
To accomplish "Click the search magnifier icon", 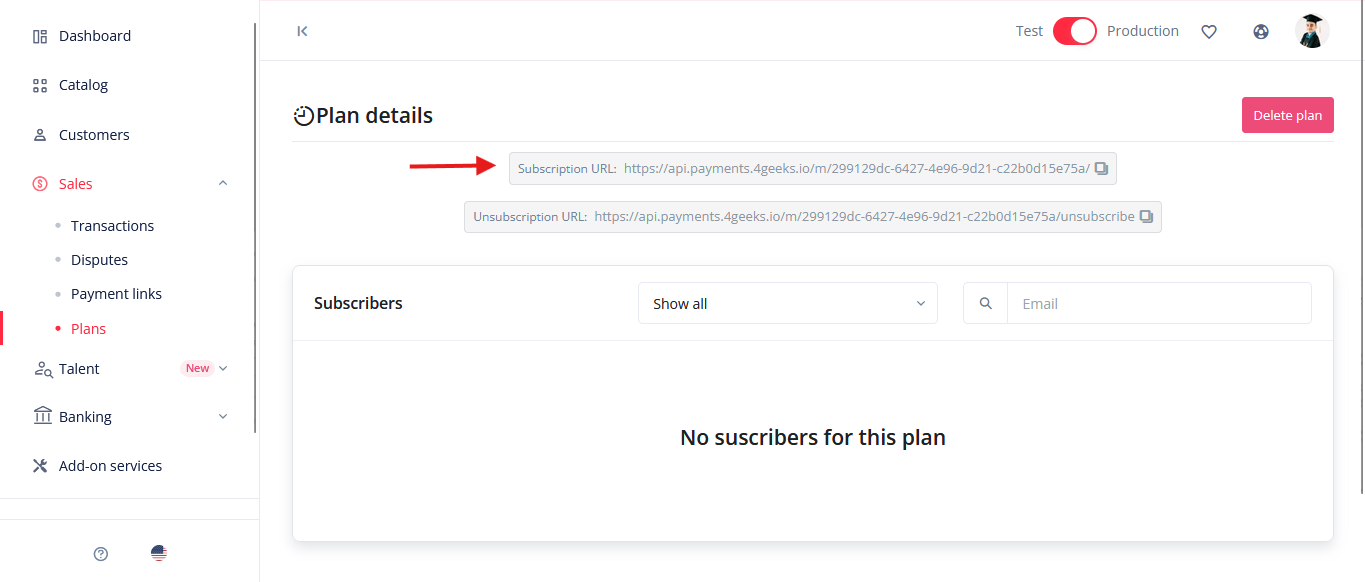I will (986, 303).
